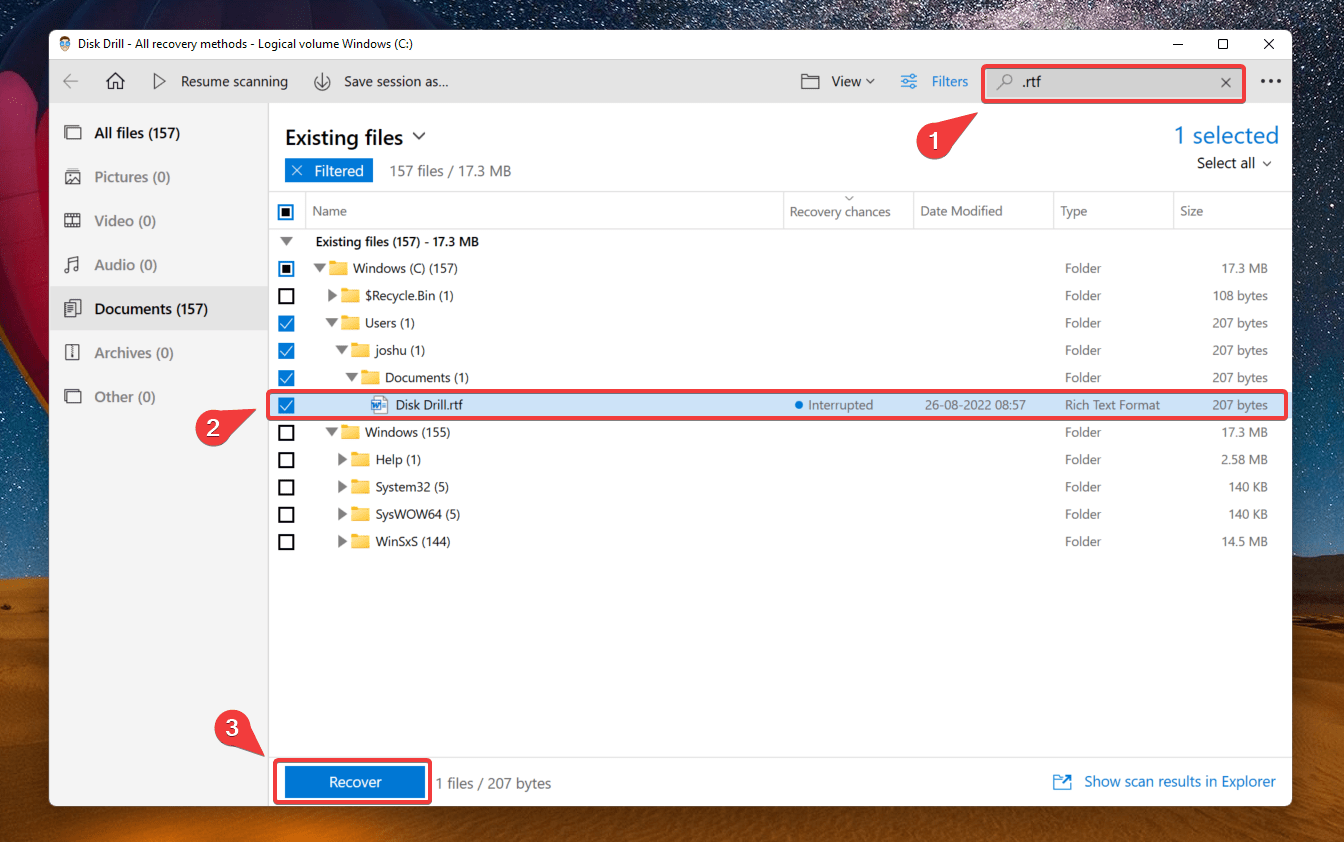Sort by Size column header
The image size is (1344, 842).
1191,211
